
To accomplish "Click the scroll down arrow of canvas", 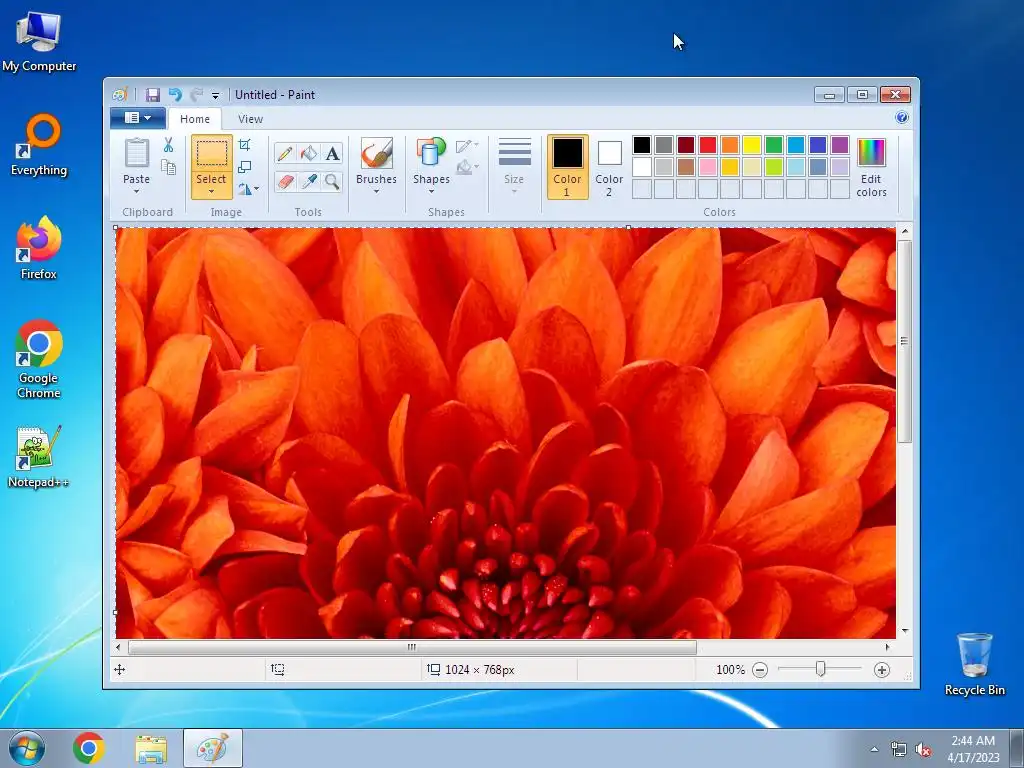I will coord(904,631).
